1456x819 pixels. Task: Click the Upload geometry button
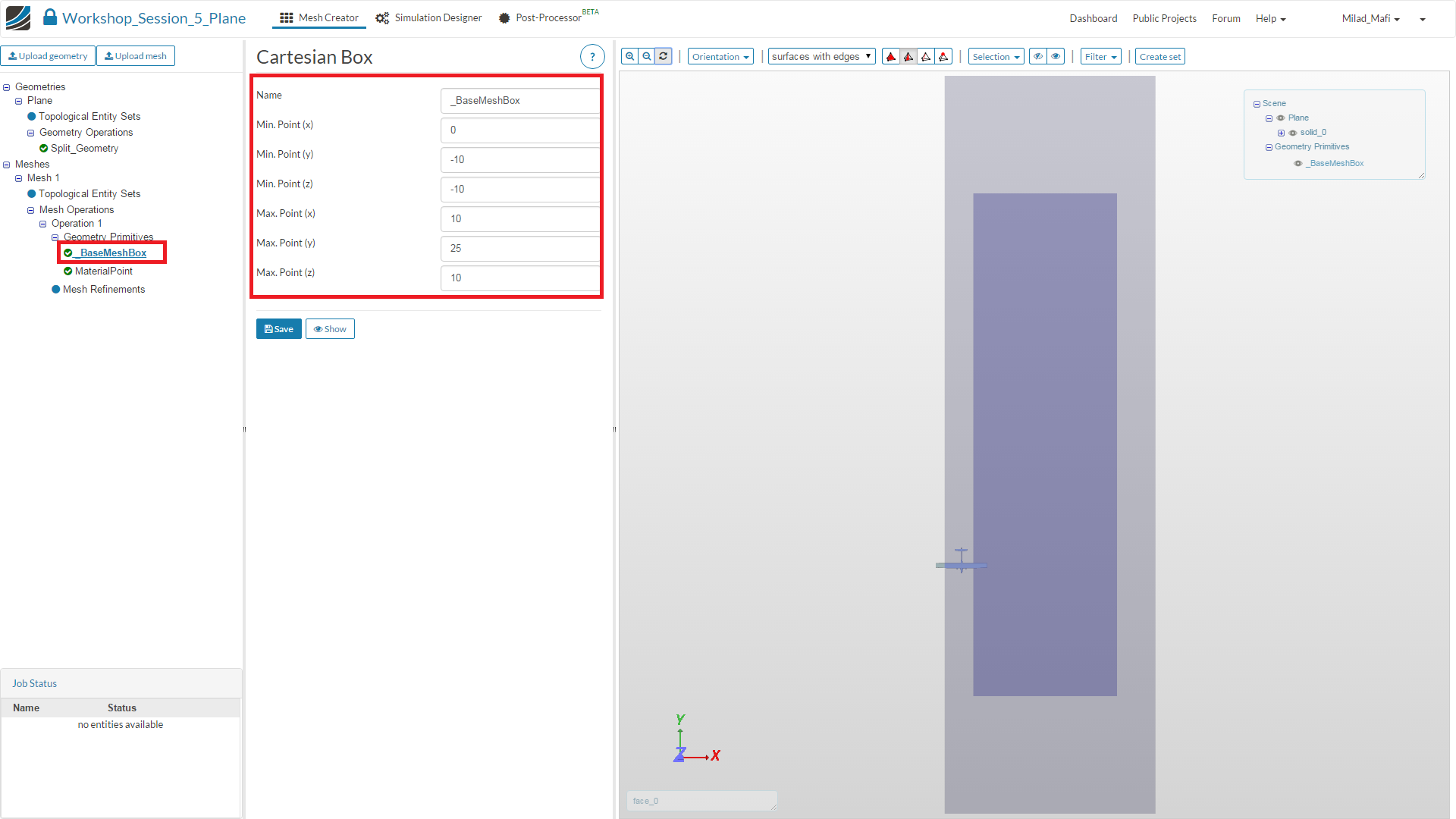(x=48, y=56)
